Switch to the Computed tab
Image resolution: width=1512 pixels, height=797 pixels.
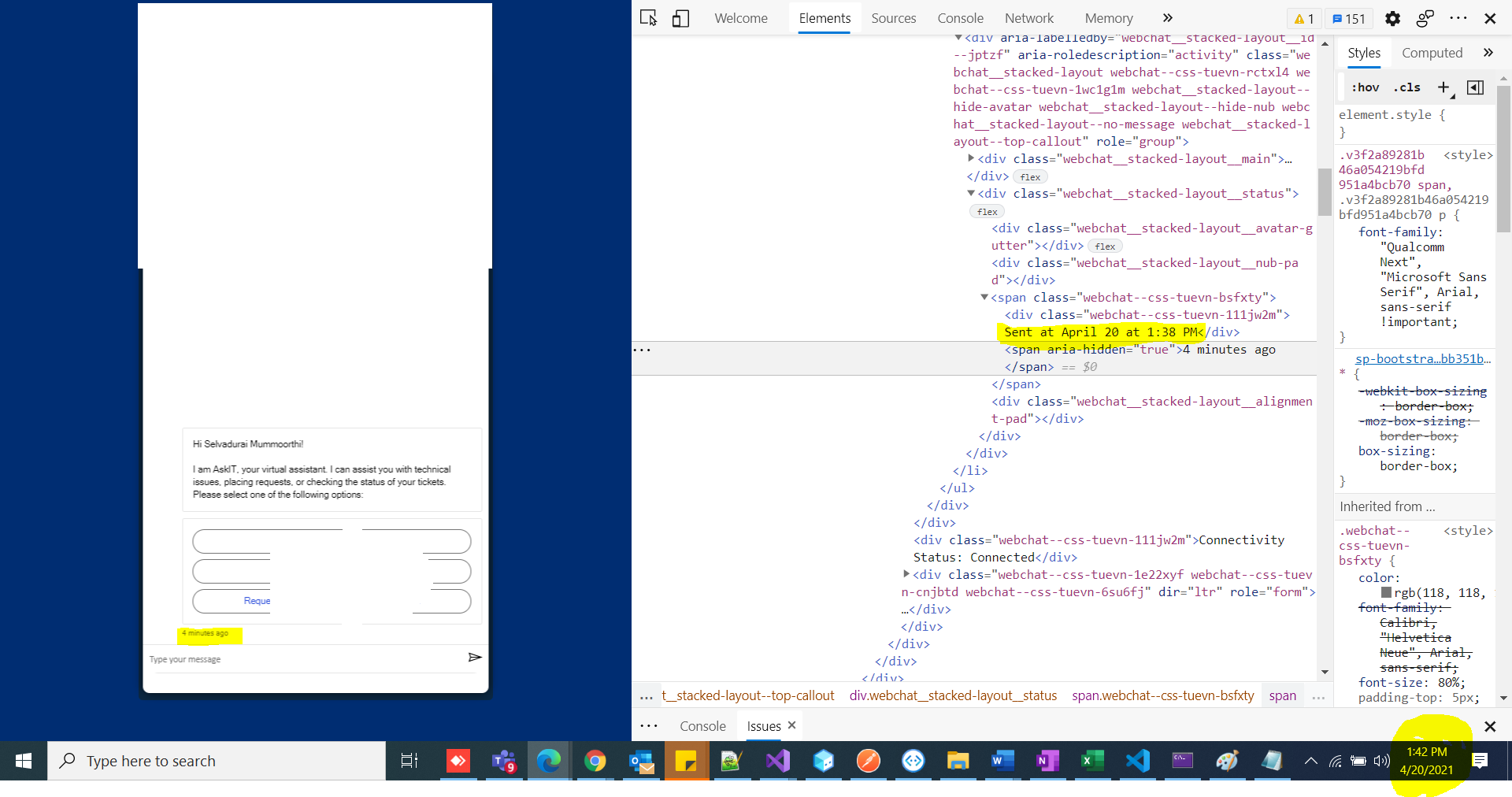pos(1431,53)
